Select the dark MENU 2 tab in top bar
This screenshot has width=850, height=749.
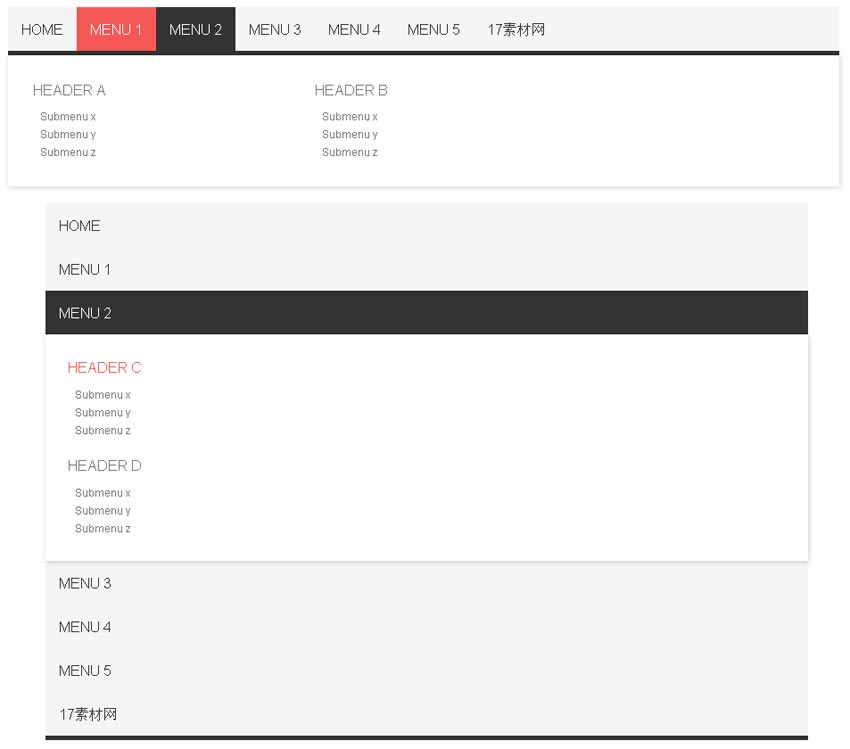(196, 29)
